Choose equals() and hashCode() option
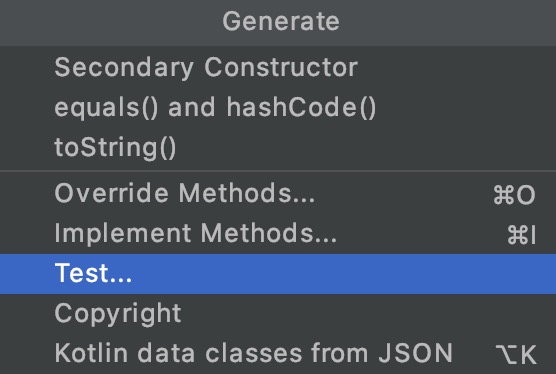The height and width of the screenshot is (374, 556). coord(278,107)
